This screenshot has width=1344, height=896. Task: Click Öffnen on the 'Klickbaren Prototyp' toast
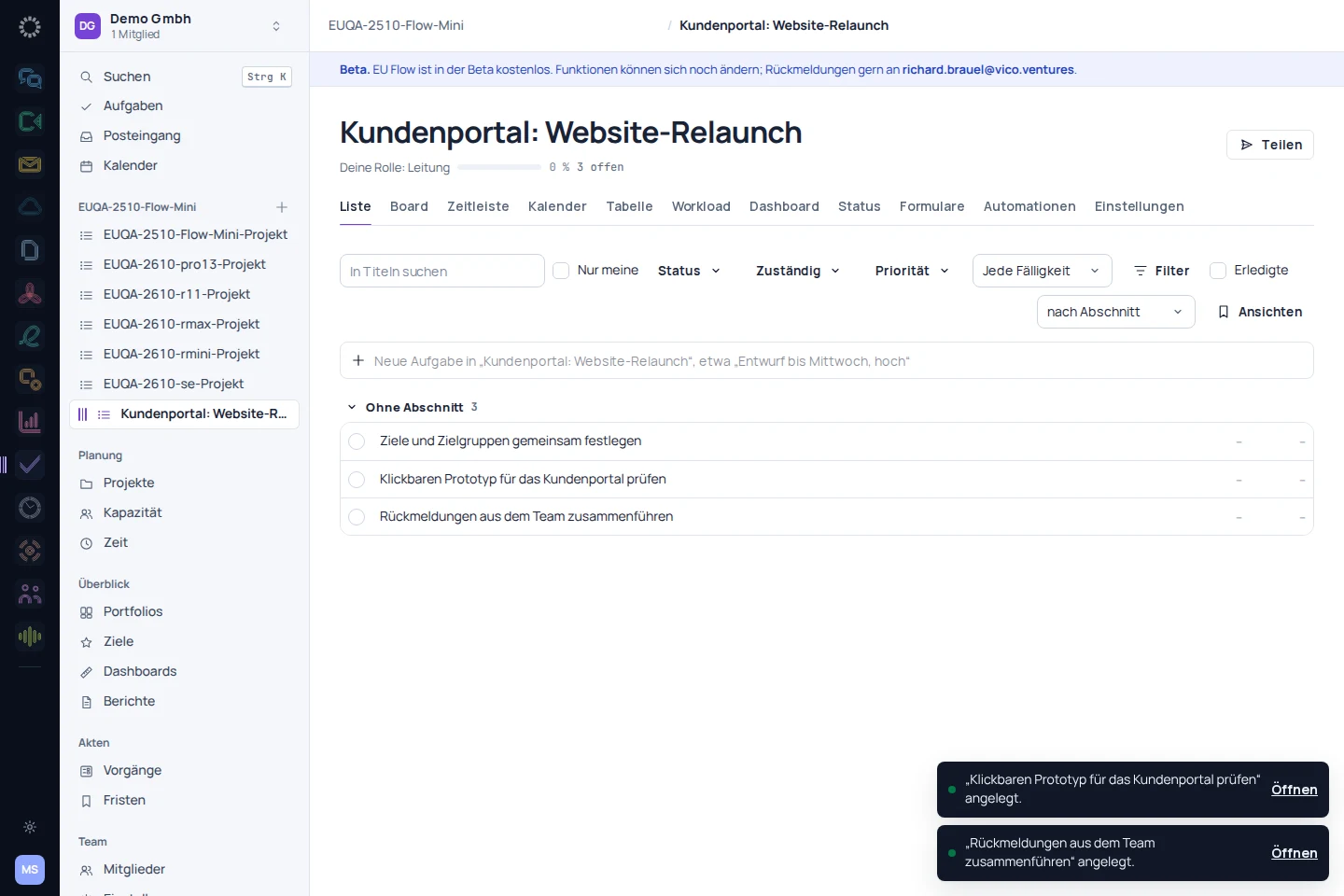pyautogui.click(x=1295, y=790)
